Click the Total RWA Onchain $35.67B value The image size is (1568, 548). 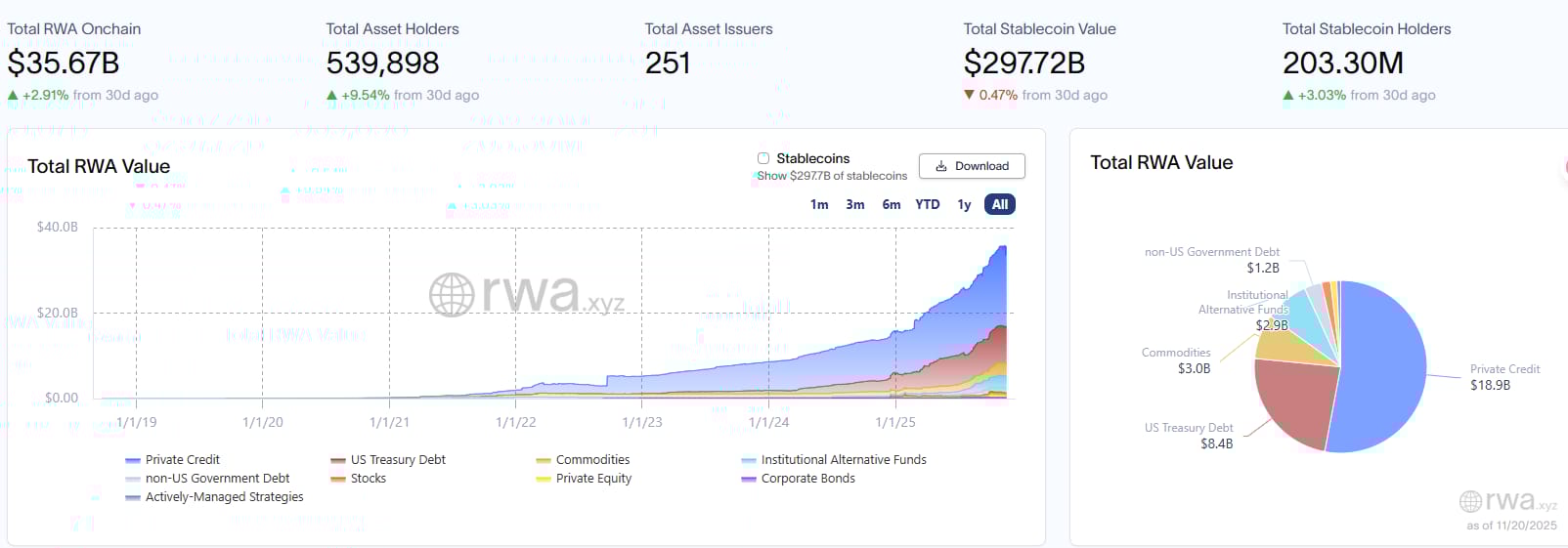[64, 63]
